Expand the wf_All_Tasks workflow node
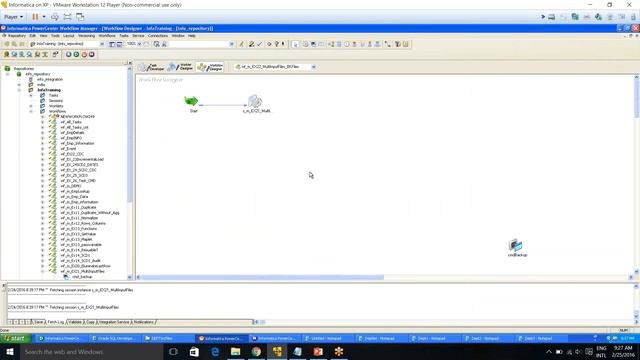 coord(42,122)
